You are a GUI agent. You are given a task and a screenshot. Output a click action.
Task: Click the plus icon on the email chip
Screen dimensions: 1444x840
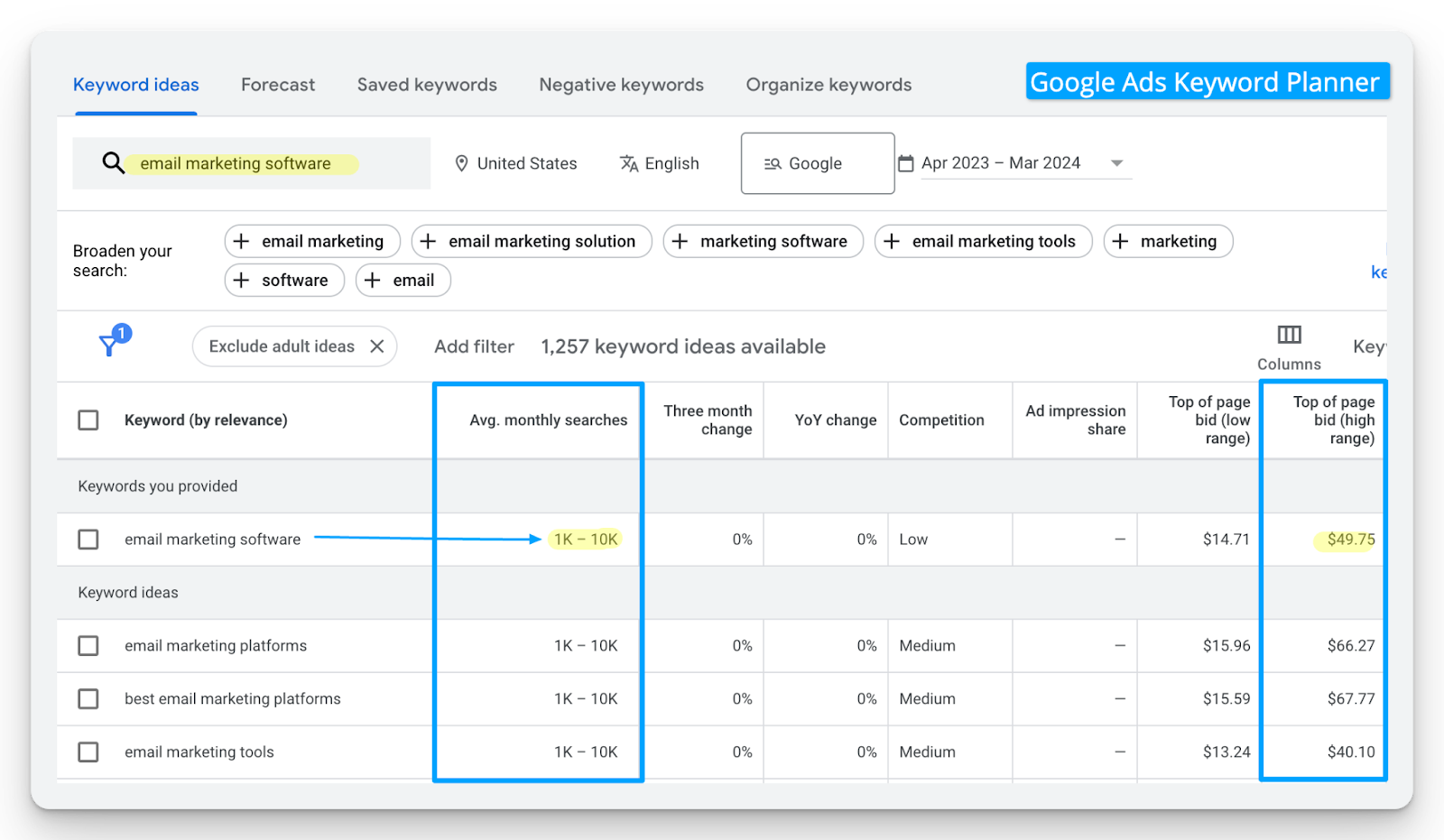coord(373,280)
